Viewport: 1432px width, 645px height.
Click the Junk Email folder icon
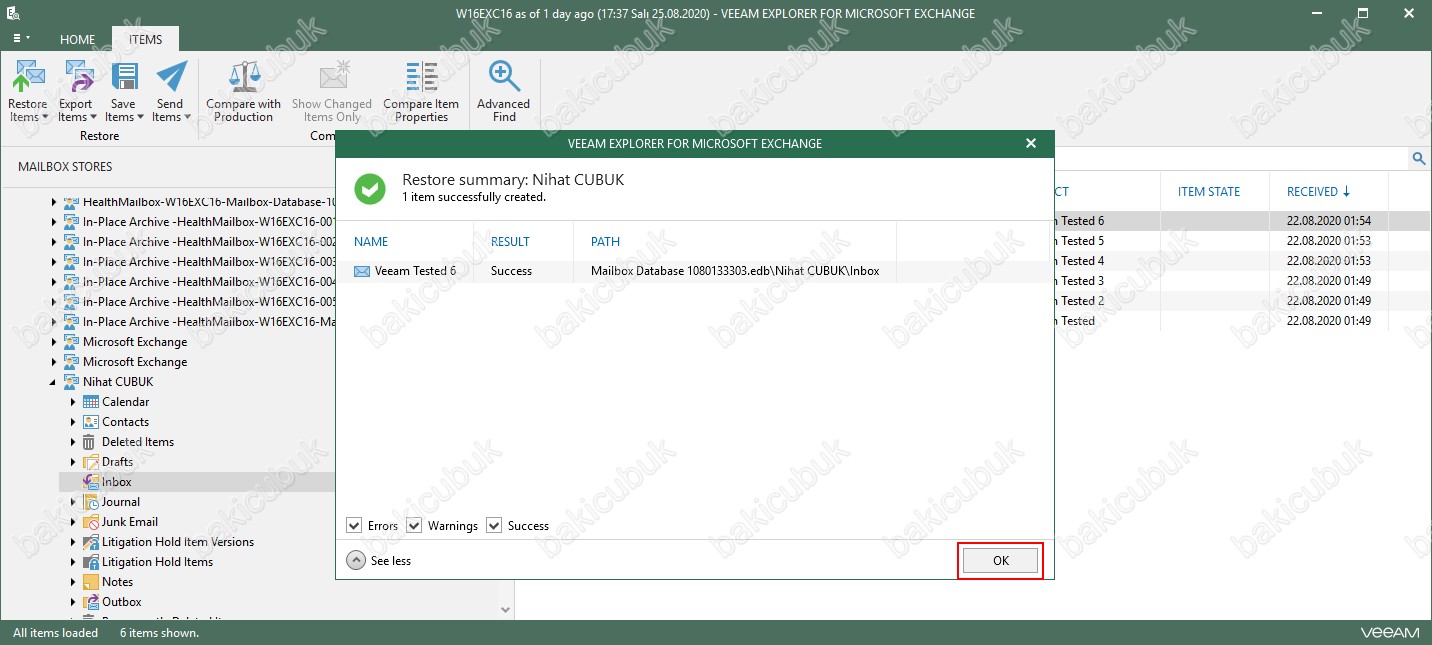click(91, 522)
